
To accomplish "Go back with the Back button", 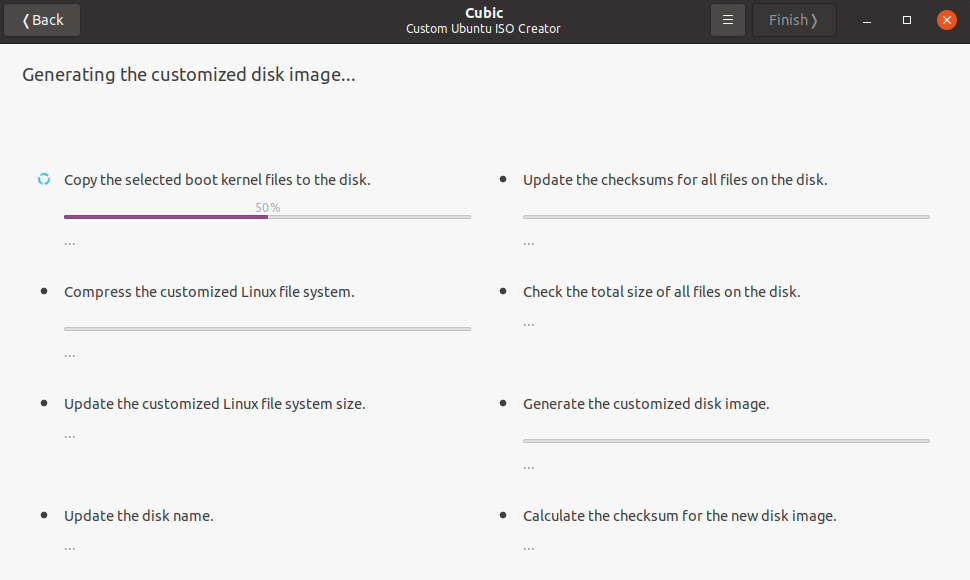I will point(42,20).
